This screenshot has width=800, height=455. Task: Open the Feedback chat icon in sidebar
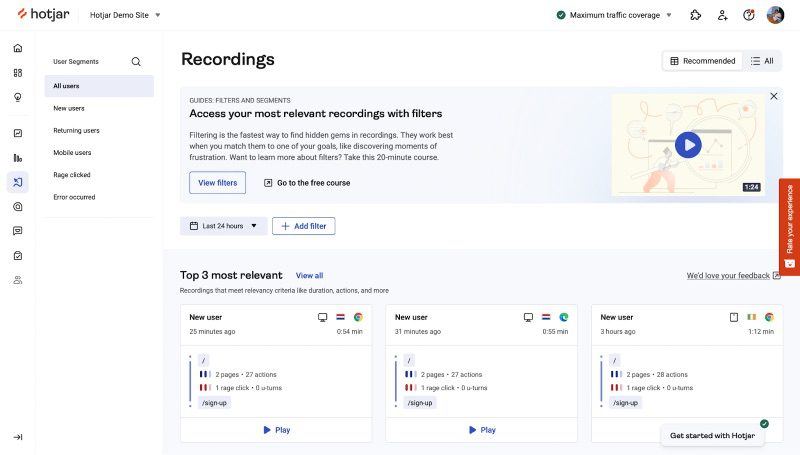click(18, 231)
